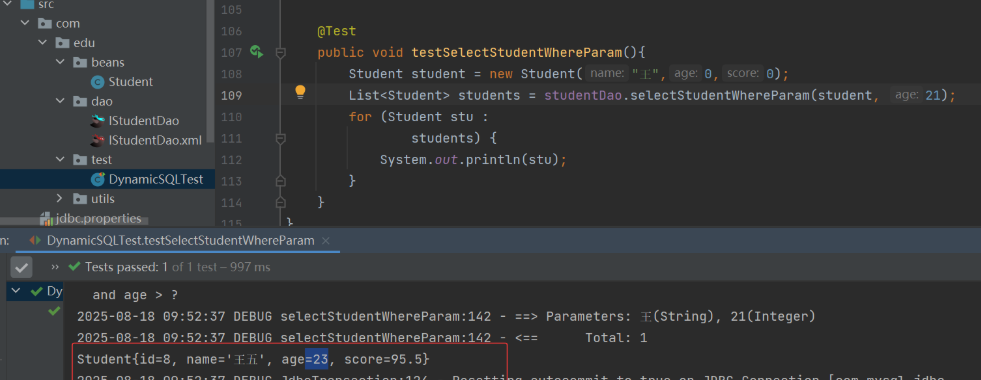Click the beans package folder icon
981x380 pixels.
click(79, 63)
